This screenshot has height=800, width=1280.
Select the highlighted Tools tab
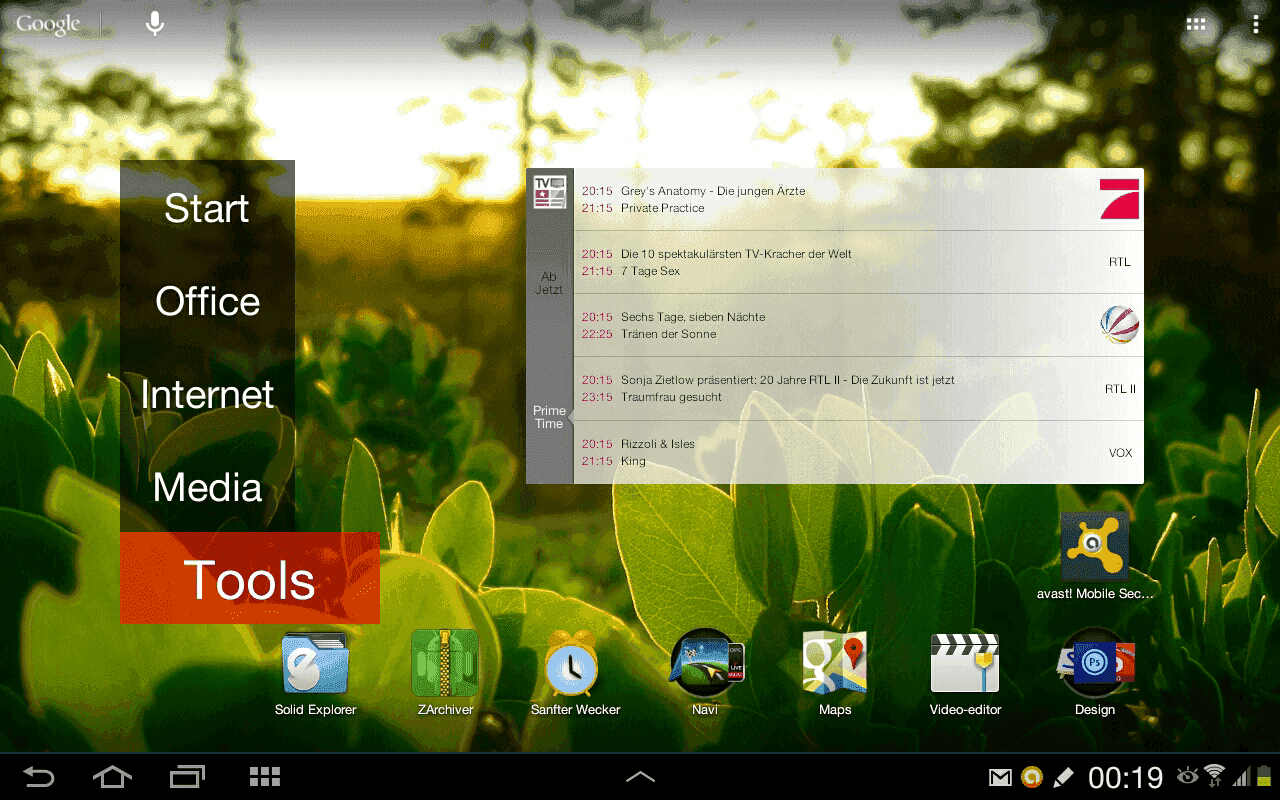coord(250,578)
